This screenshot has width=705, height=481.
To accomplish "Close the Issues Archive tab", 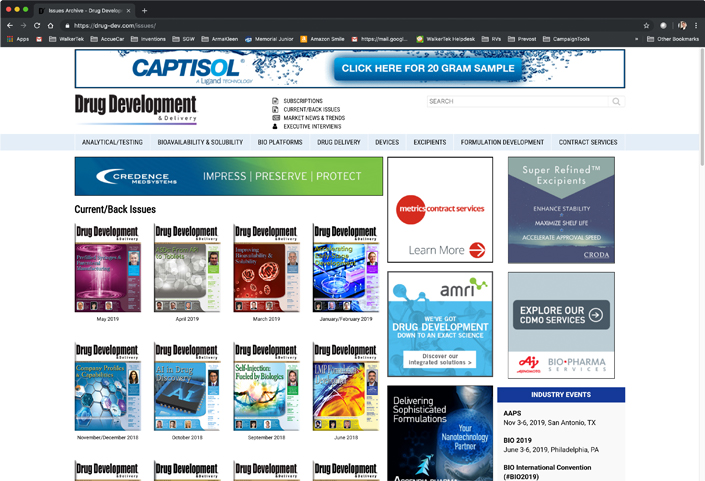I will click(129, 10).
